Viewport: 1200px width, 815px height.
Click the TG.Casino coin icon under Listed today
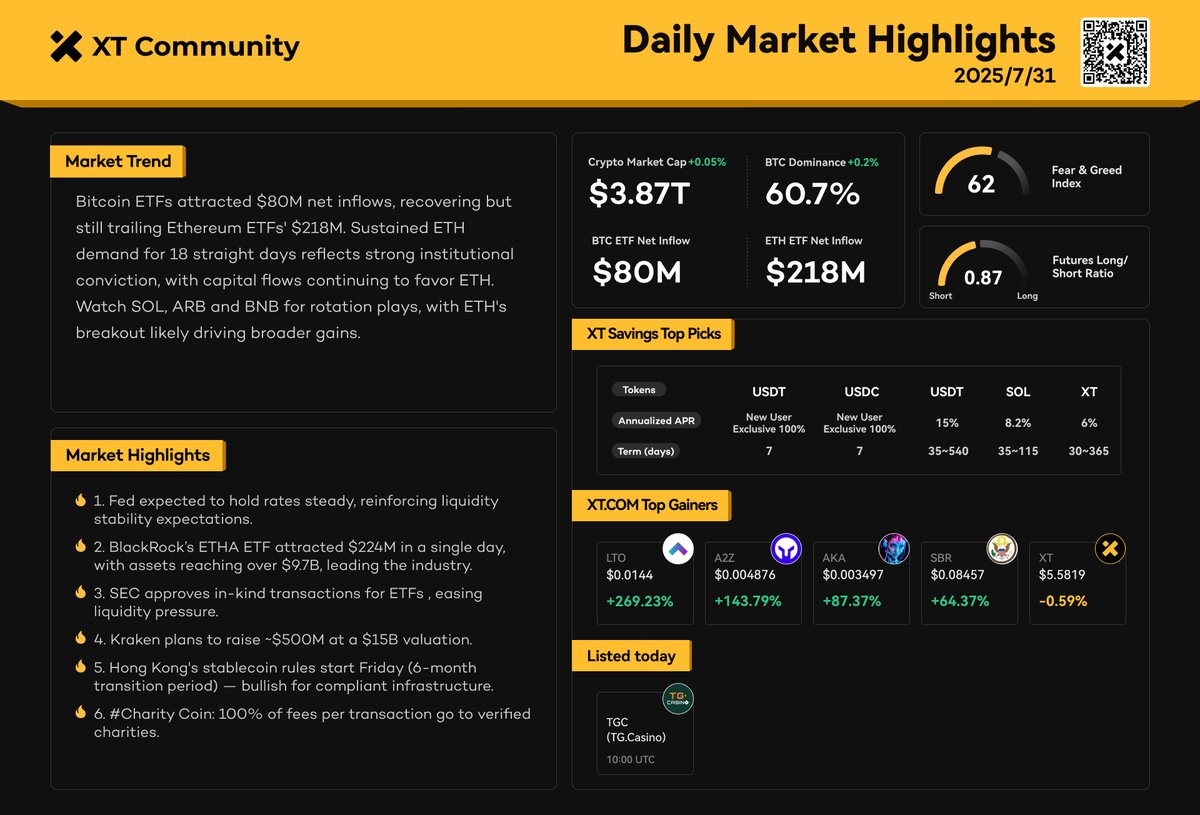click(x=678, y=700)
